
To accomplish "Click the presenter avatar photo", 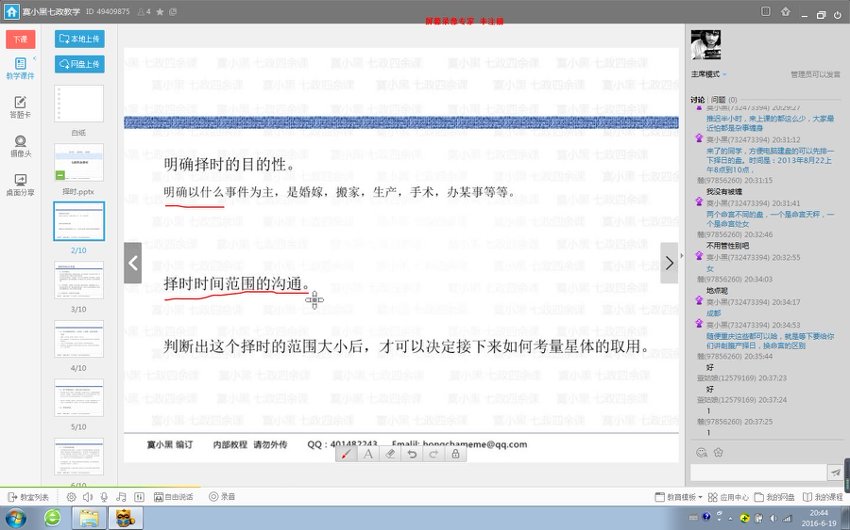I will pyautogui.click(x=706, y=45).
